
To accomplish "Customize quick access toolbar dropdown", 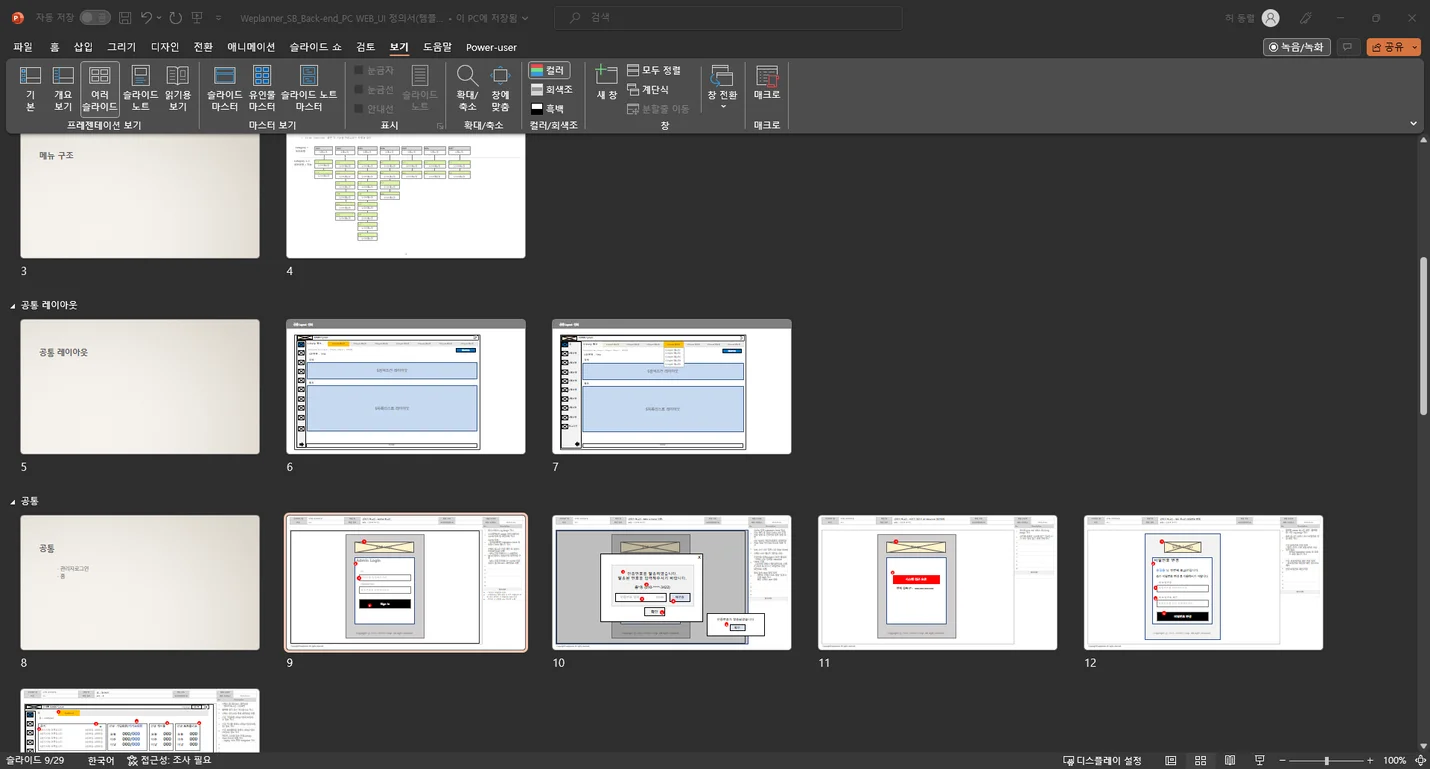I will coord(219,18).
